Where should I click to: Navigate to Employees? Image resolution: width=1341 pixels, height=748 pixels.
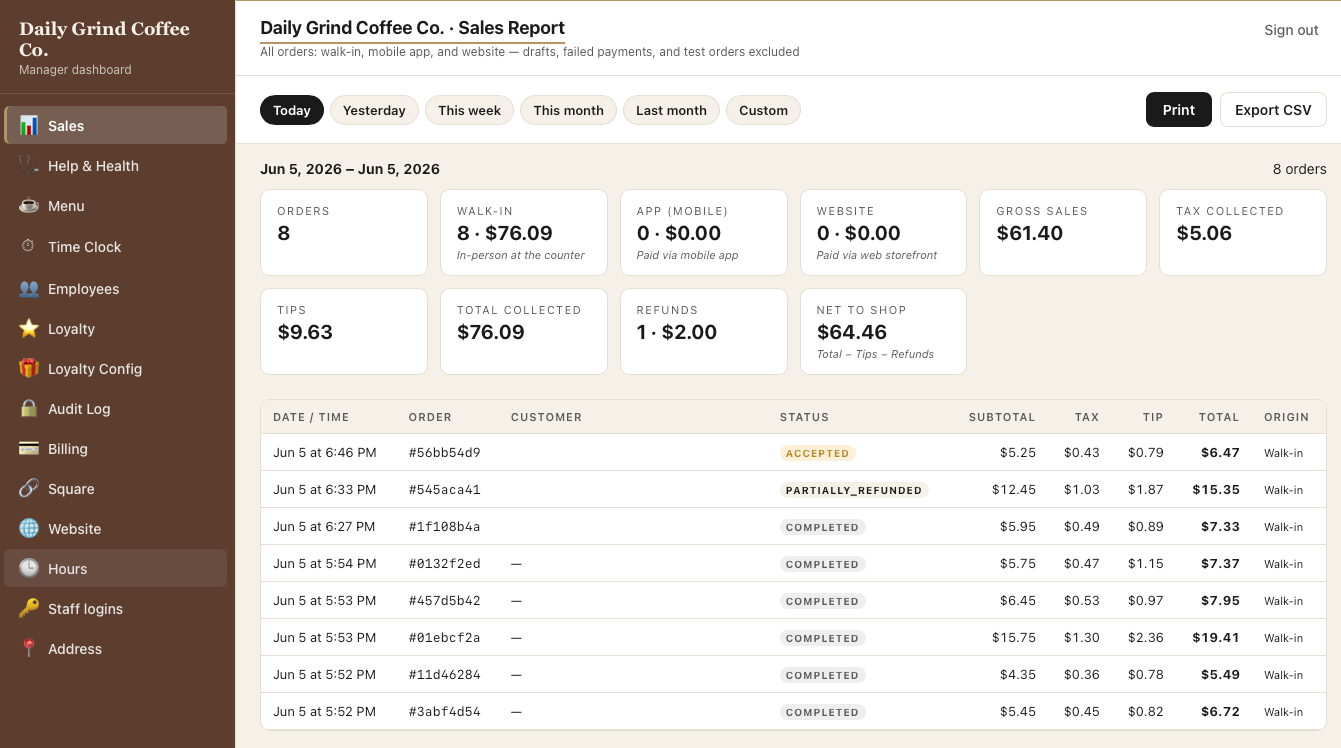[x=83, y=289]
